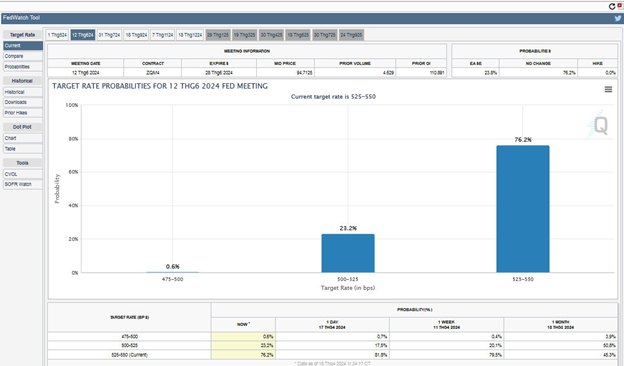This screenshot has width=624, height=366.
Task: Click the red plus icon beside refresh
Action: [620, 6]
